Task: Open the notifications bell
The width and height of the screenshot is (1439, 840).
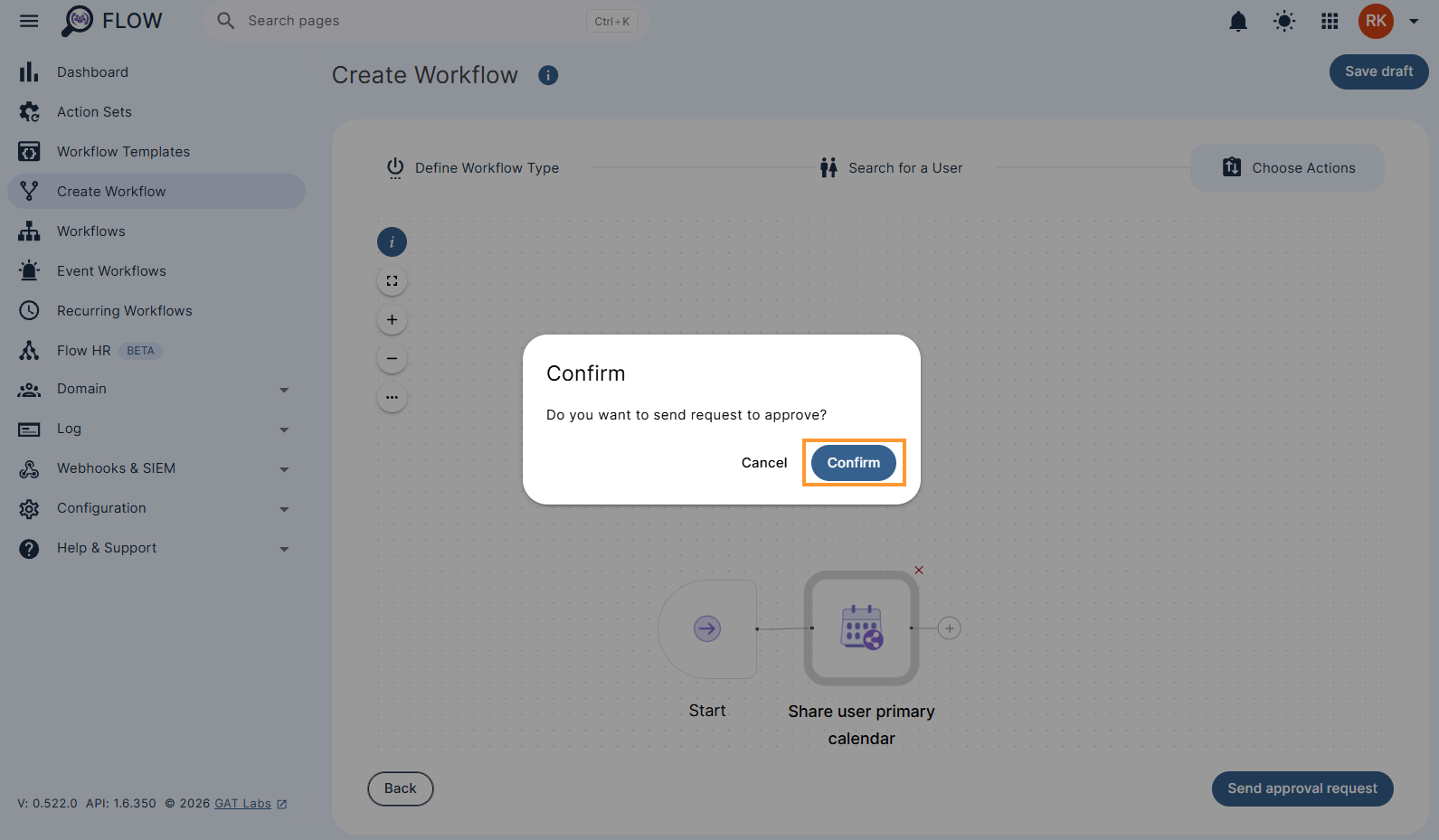Action: 1238,21
